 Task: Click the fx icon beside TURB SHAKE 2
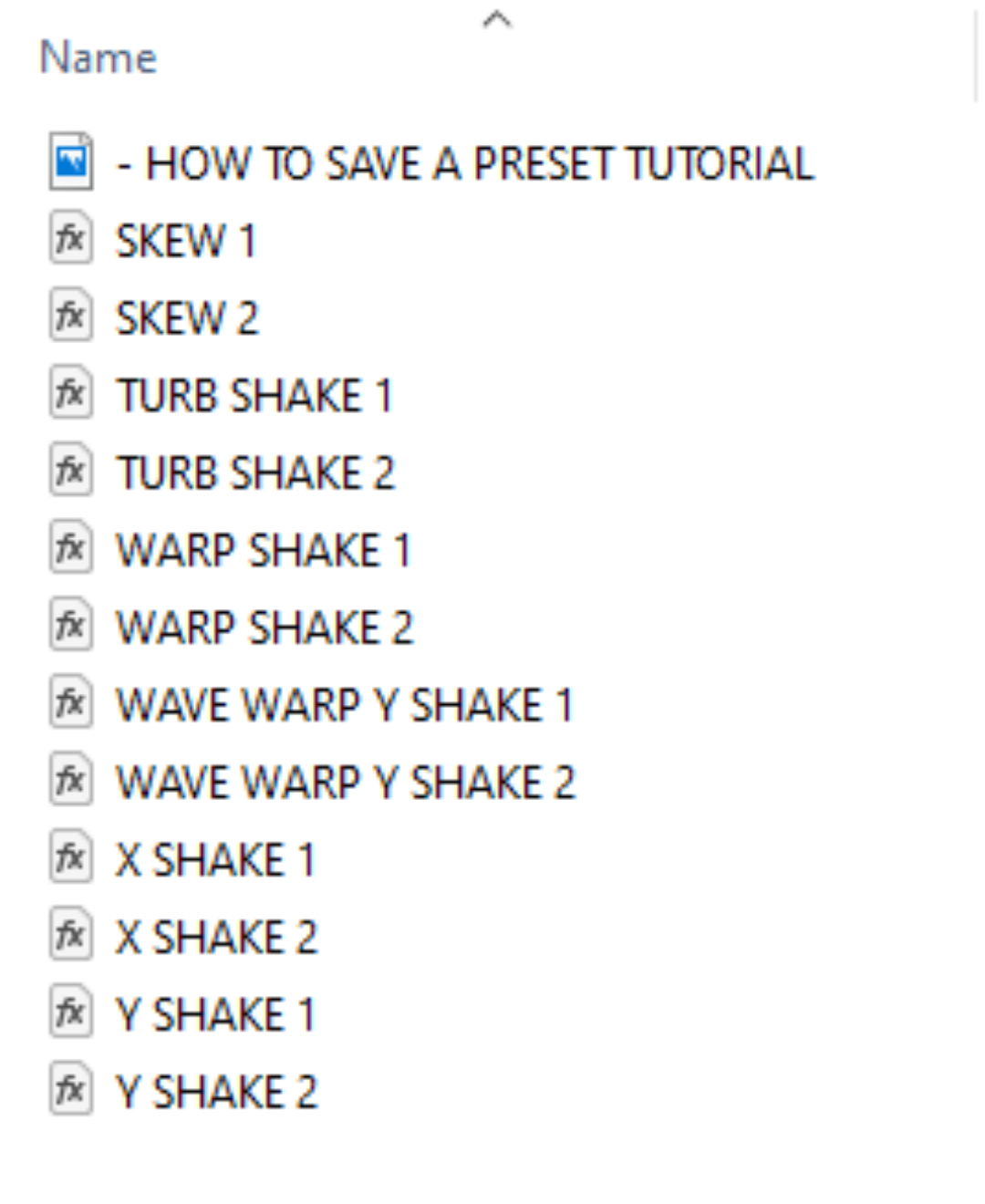71,471
